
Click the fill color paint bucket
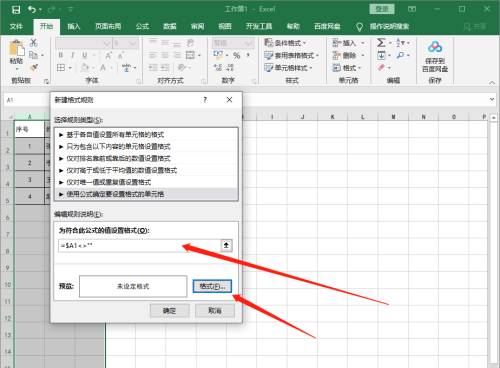[85, 68]
